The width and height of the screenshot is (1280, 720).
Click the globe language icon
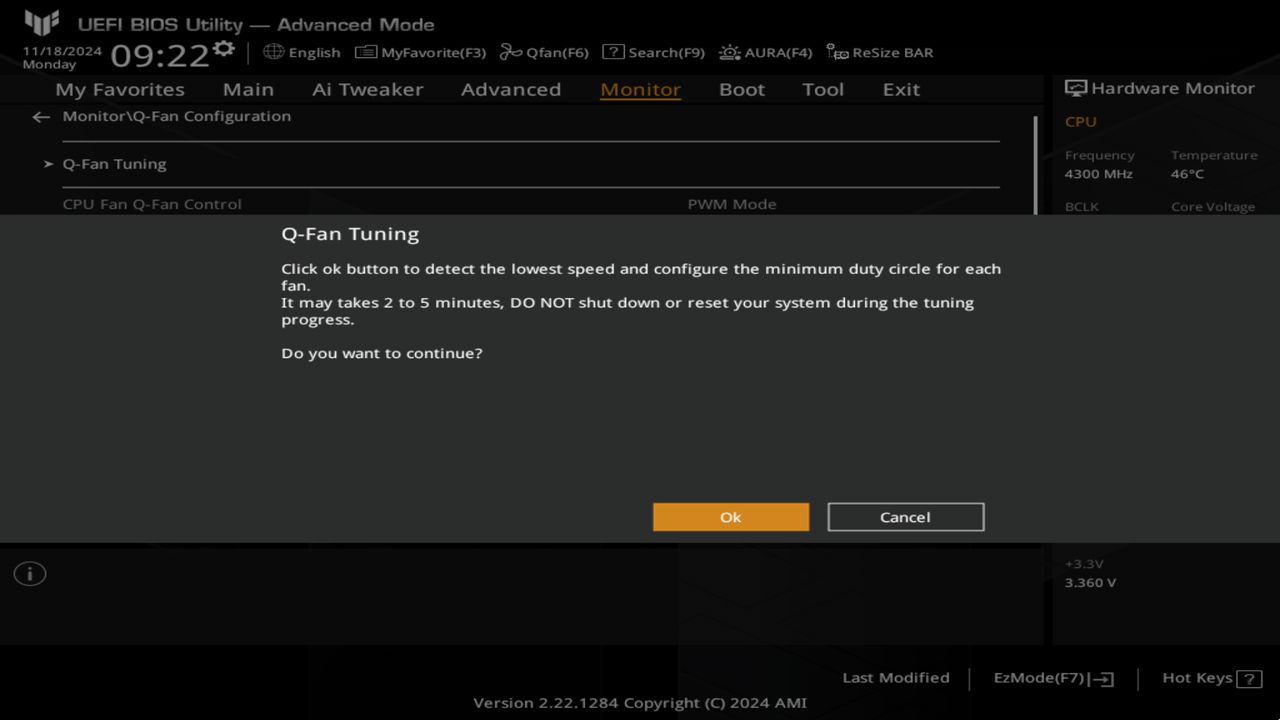click(274, 52)
